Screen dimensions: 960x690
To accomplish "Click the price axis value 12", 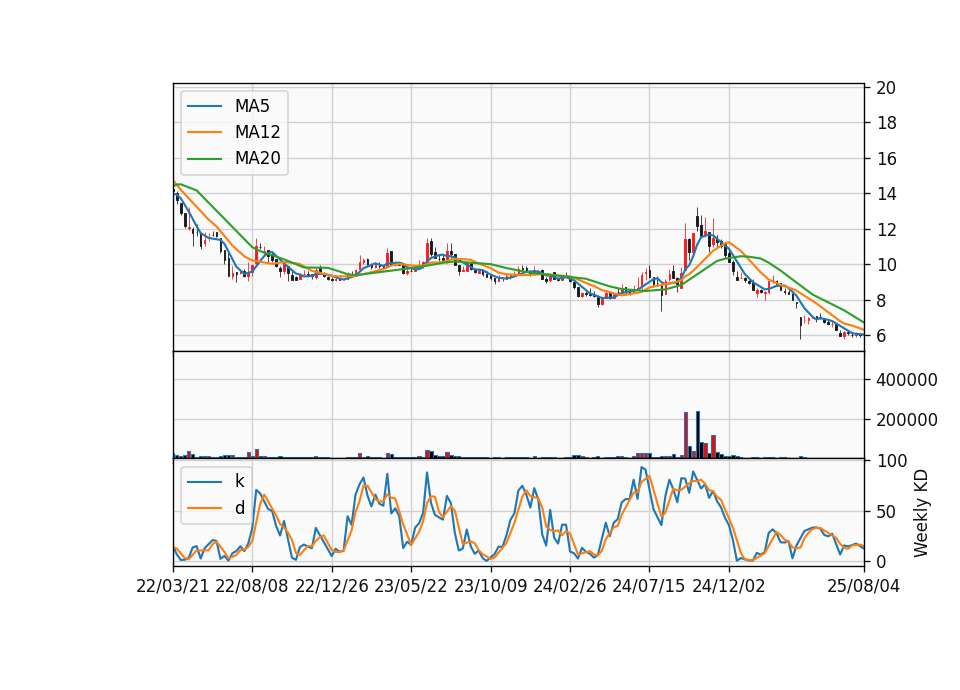I will point(886,230).
